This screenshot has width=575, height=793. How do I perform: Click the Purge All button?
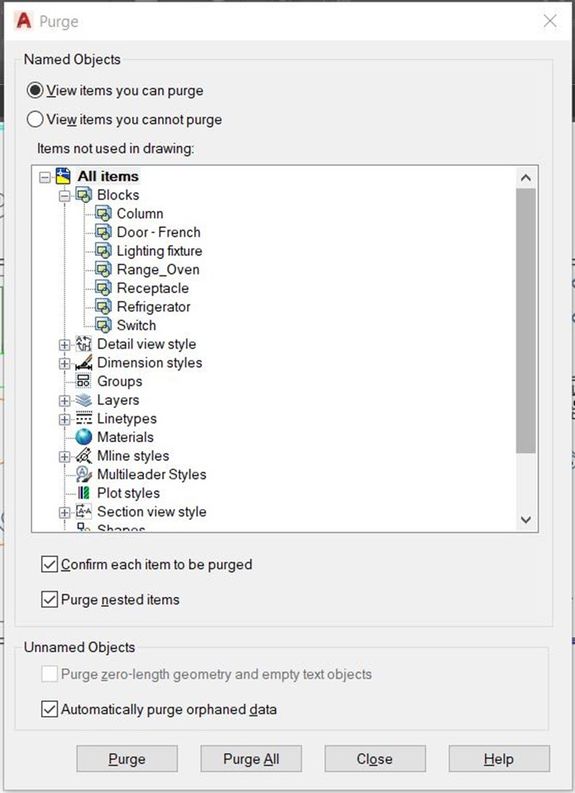pyautogui.click(x=251, y=759)
